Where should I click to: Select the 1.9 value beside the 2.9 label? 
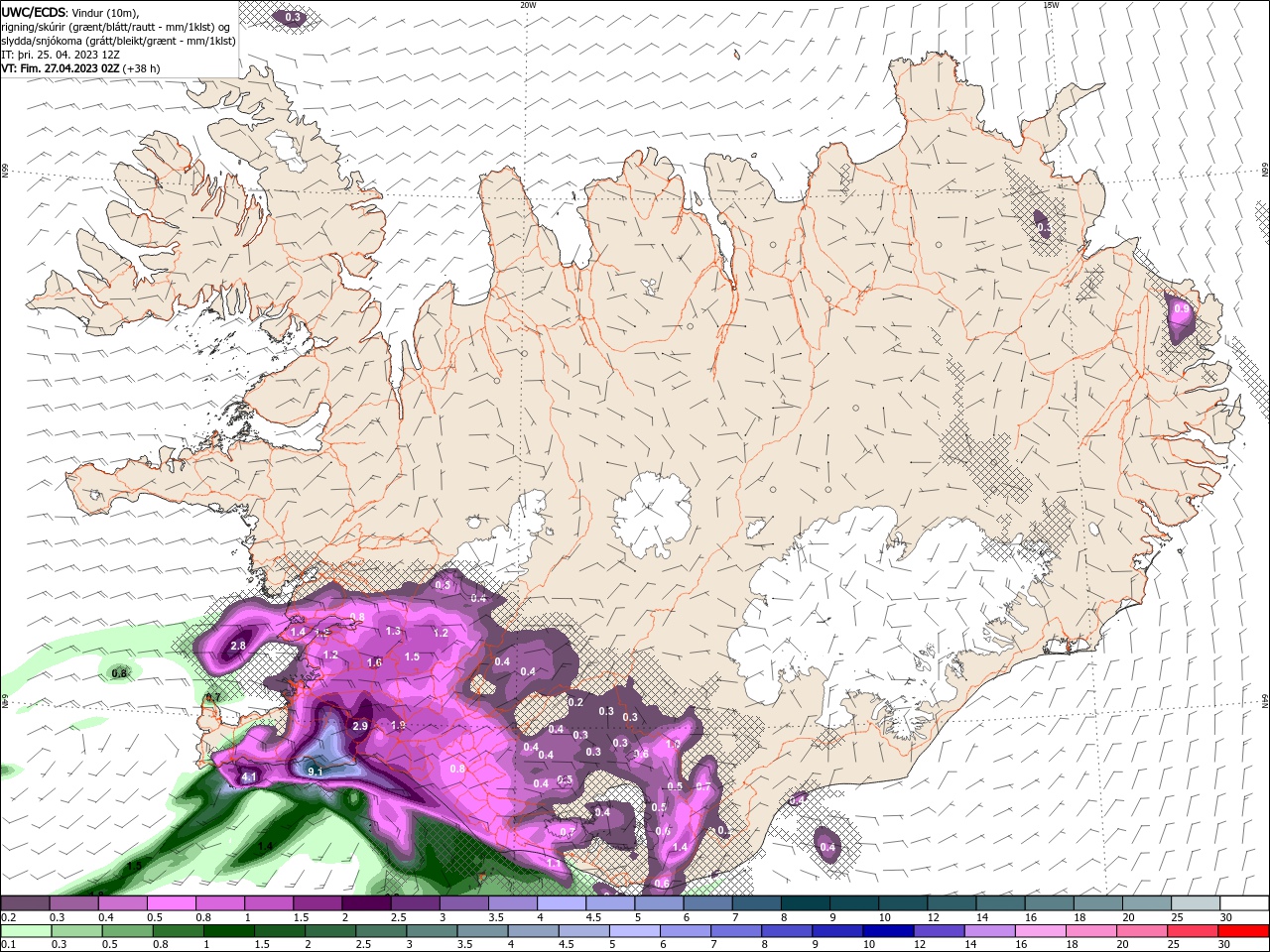coord(398,725)
